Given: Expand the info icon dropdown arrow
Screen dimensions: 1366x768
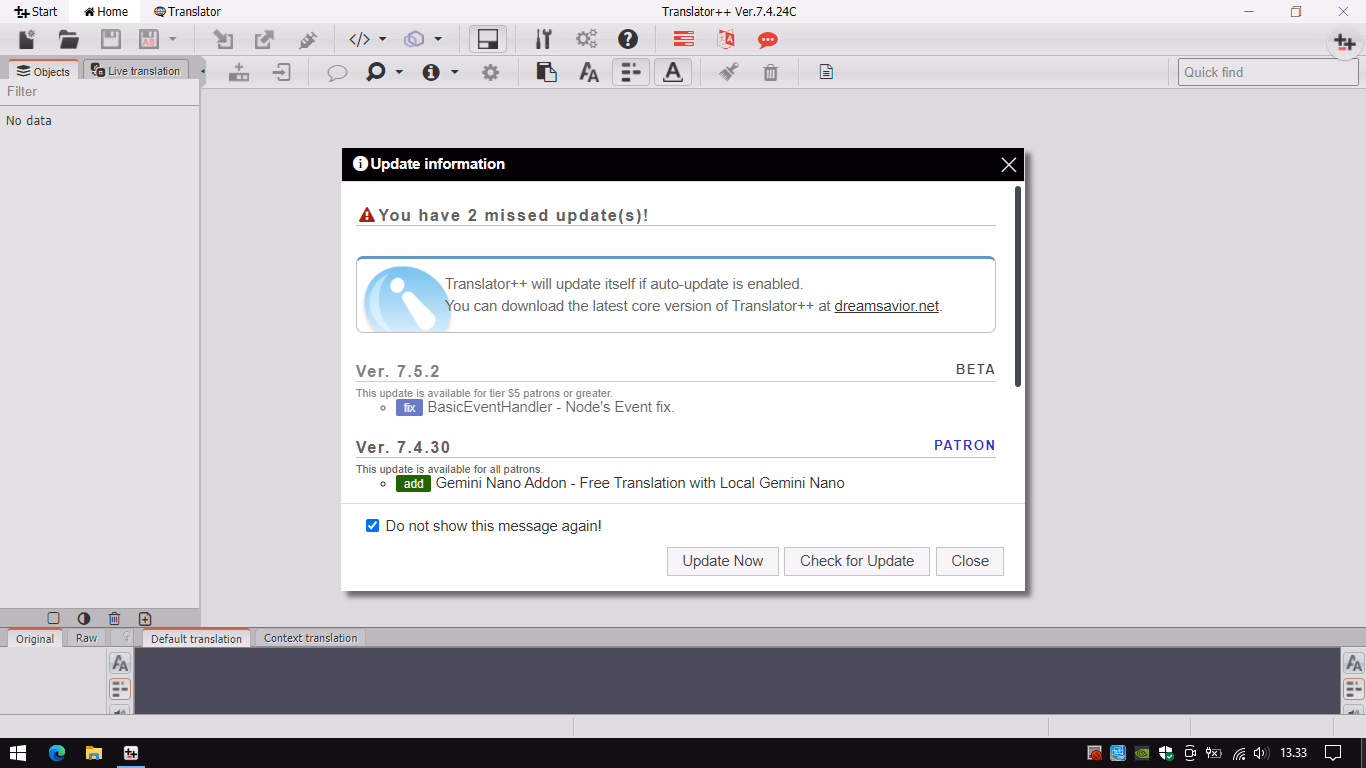Looking at the screenshot, I should pyautogui.click(x=455, y=72).
